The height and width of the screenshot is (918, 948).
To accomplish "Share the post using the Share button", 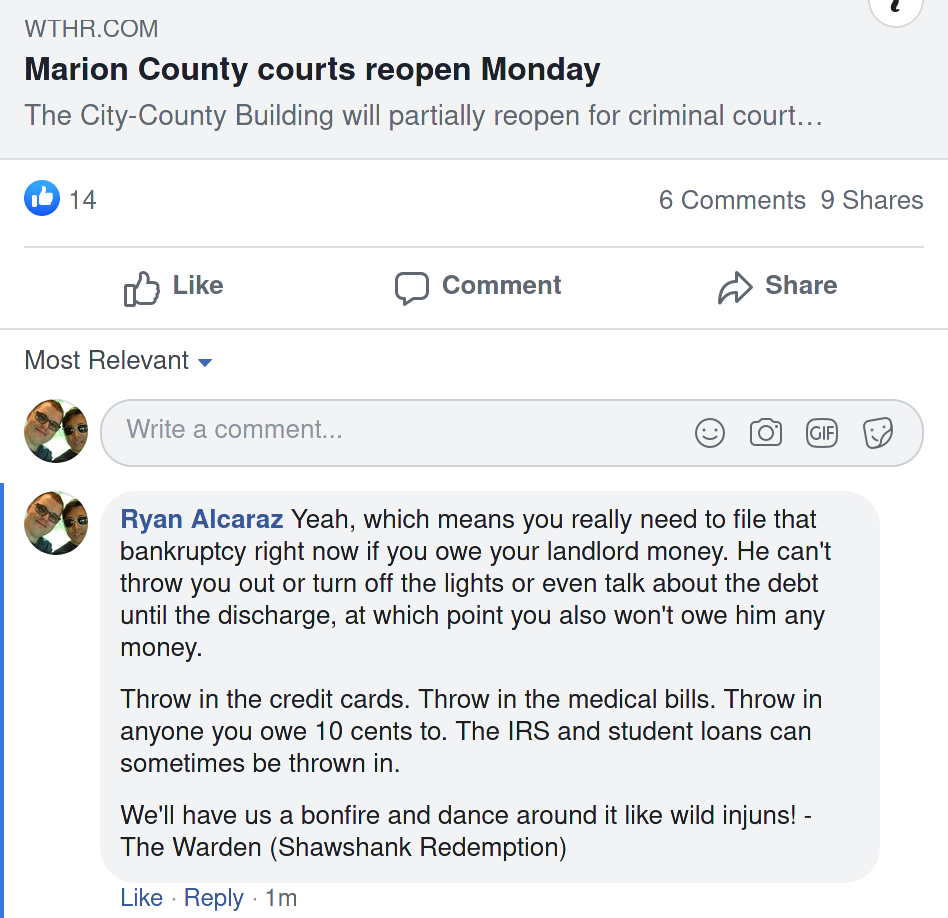I will (777, 286).
